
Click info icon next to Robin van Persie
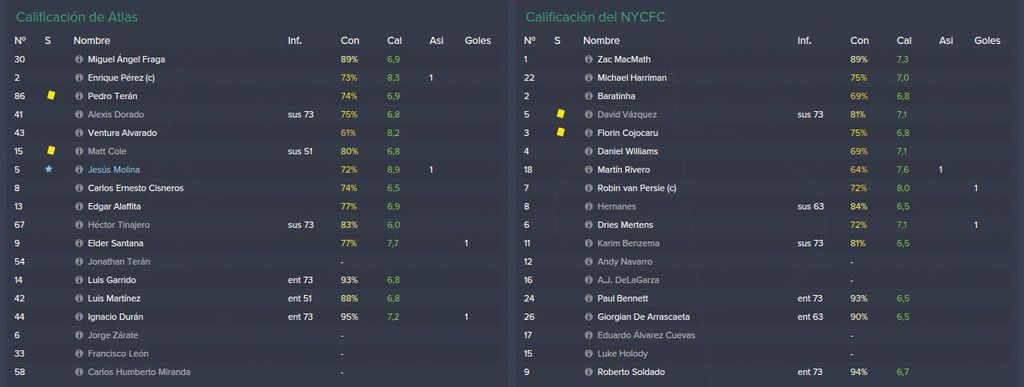tap(588, 188)
